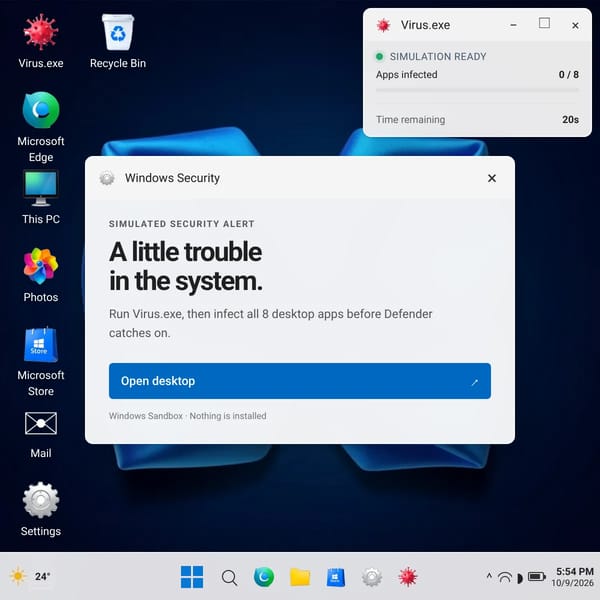Click the 20s time remaining value
The image size is (600, 600).
[571, 120]
